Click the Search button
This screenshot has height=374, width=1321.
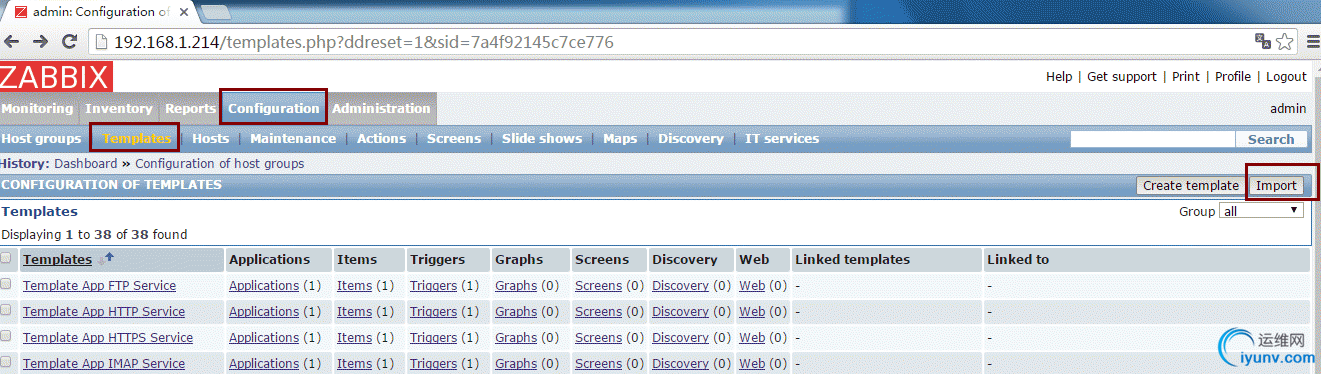(x=1271, y=139)
